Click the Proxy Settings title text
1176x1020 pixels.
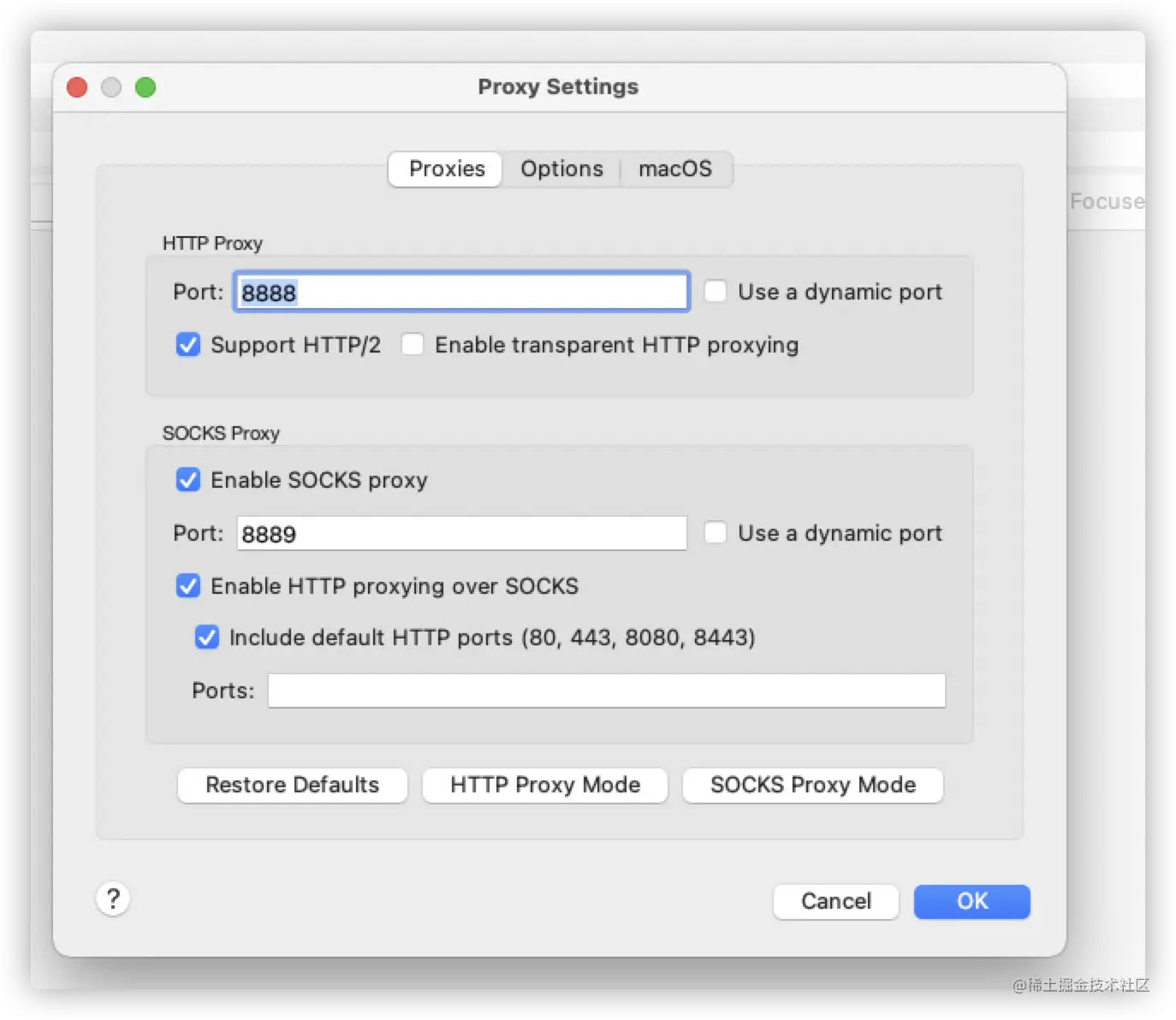coord(558,87)
